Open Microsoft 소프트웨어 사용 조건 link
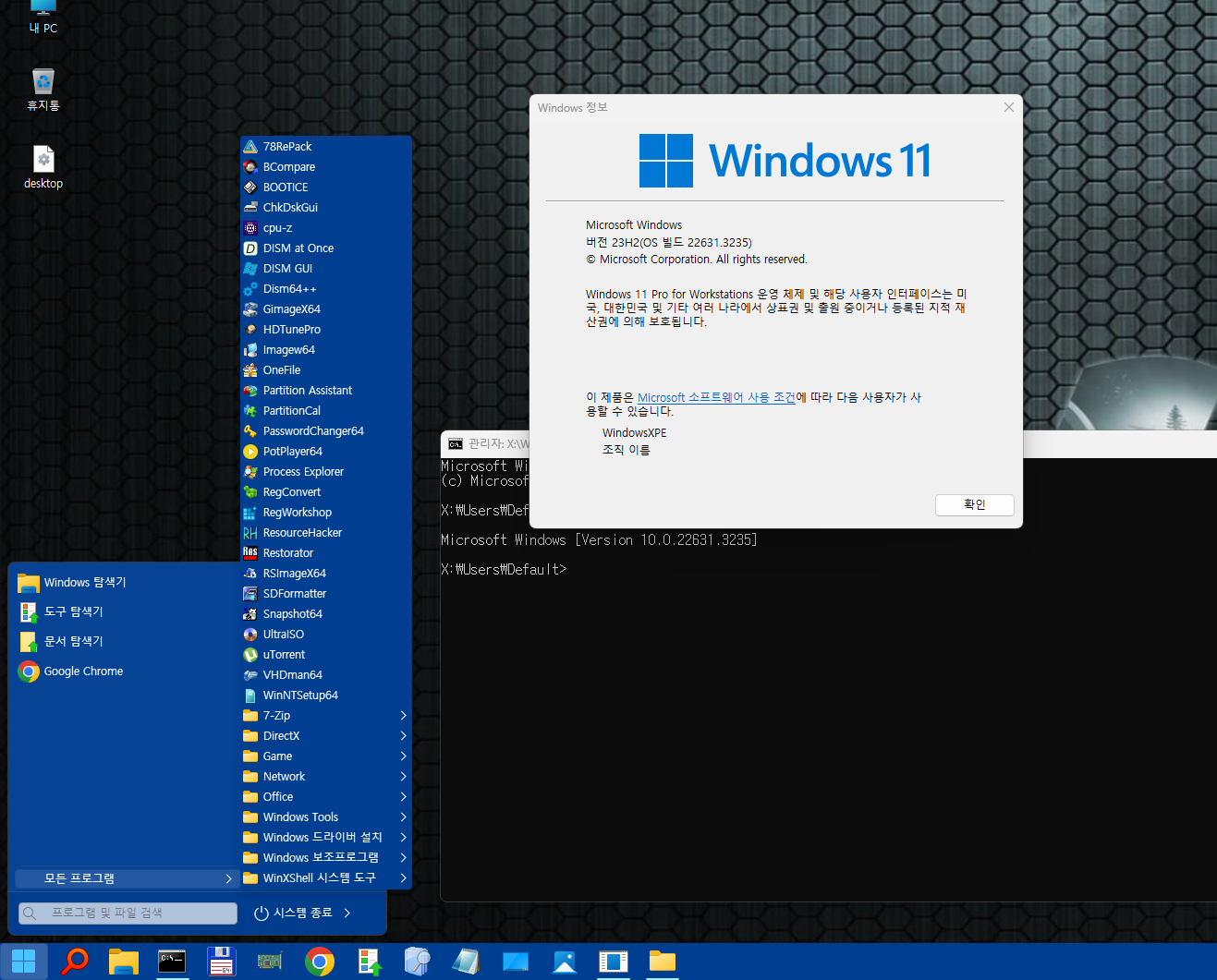The image size is (1217, 980). tap(716, 397)
